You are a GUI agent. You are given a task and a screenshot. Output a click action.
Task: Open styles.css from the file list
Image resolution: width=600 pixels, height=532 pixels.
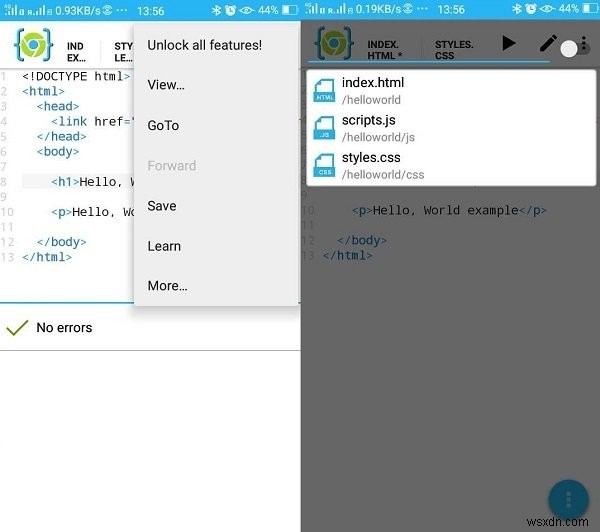(x=452, y=166)
